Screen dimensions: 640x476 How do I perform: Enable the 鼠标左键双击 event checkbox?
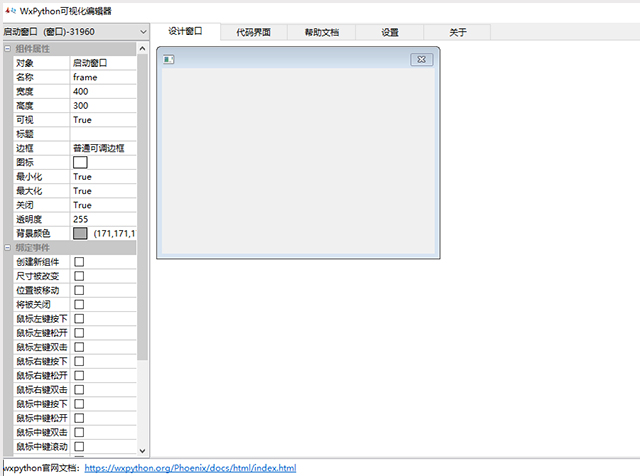79,347
